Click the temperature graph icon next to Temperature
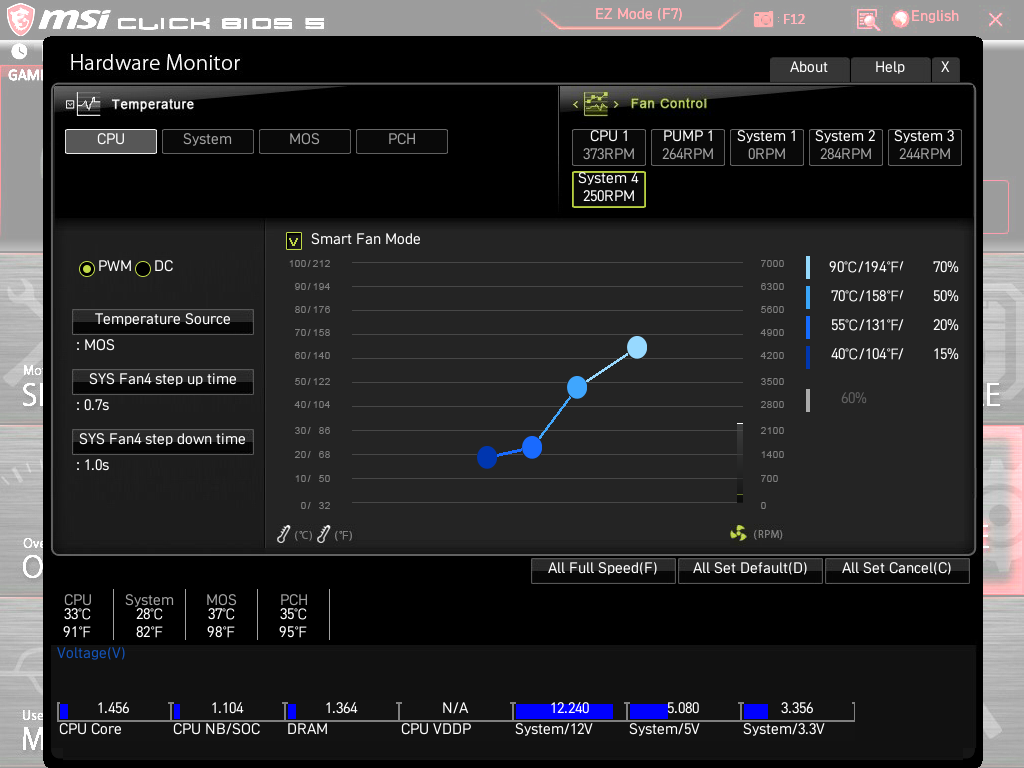The image size is (1024, 768). (89, 104)
